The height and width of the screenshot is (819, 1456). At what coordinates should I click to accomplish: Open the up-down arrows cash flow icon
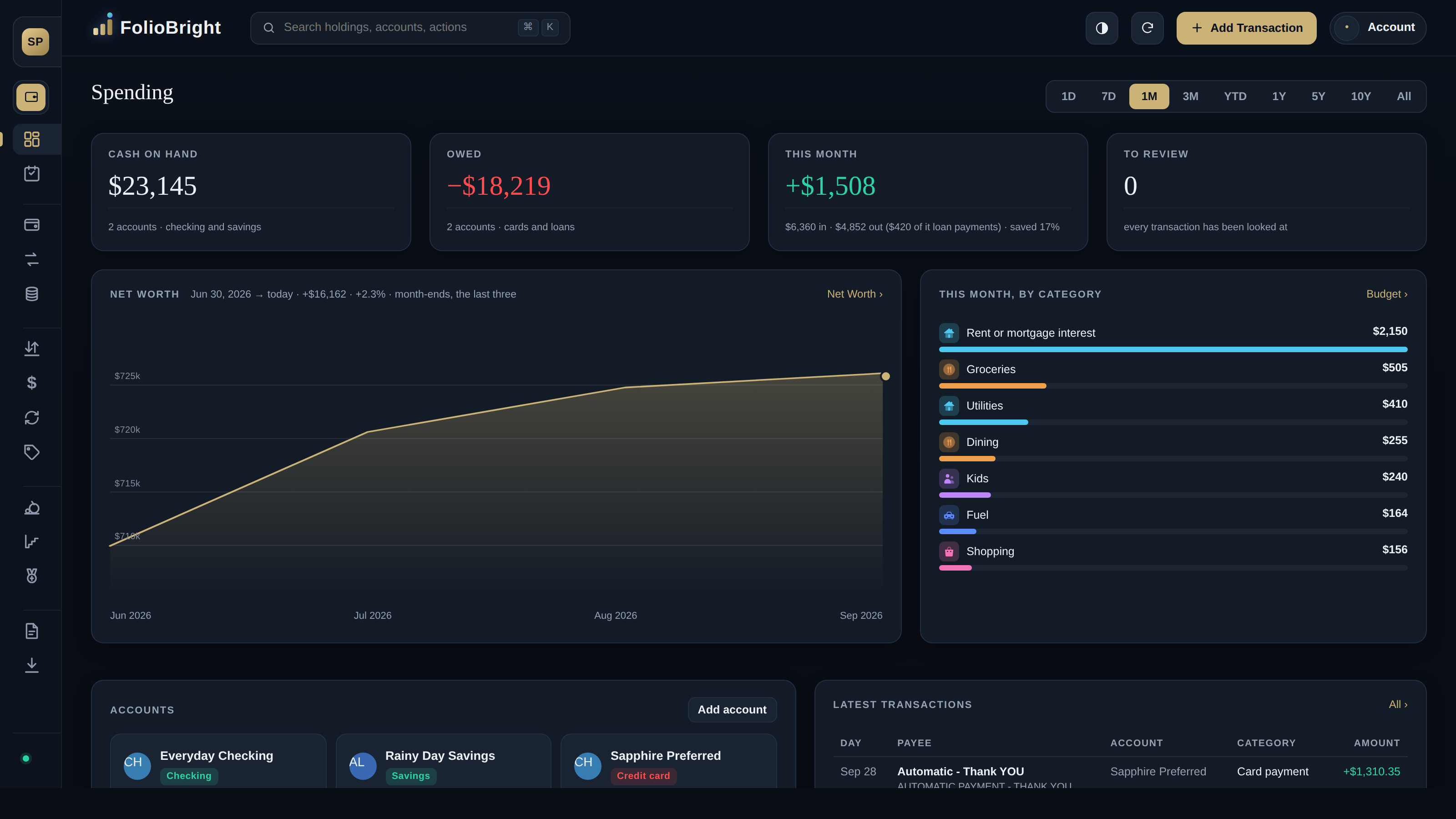click(x=32, y=349)
